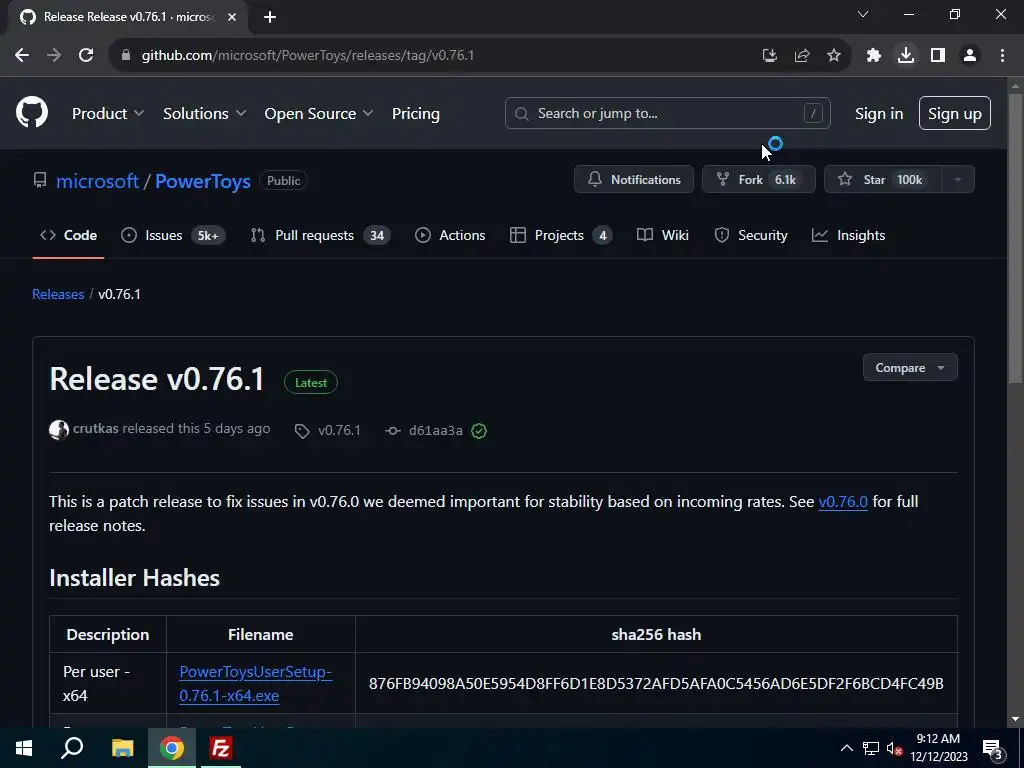Screen dimensions: 1024x768
Task: Click the GitHub logo home icon
Action: pos(32,112)
